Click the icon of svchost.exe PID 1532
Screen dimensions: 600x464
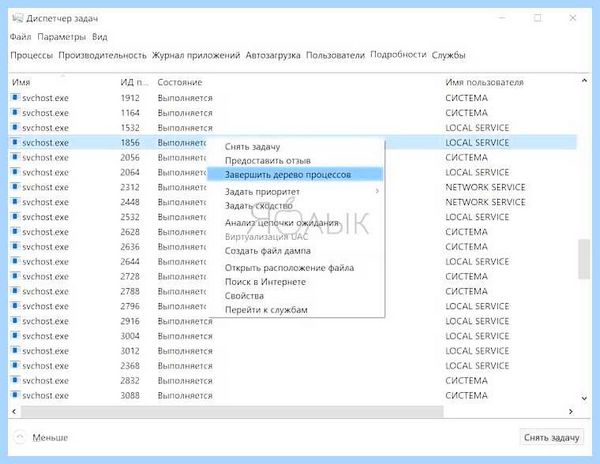(x=15, y=127)
